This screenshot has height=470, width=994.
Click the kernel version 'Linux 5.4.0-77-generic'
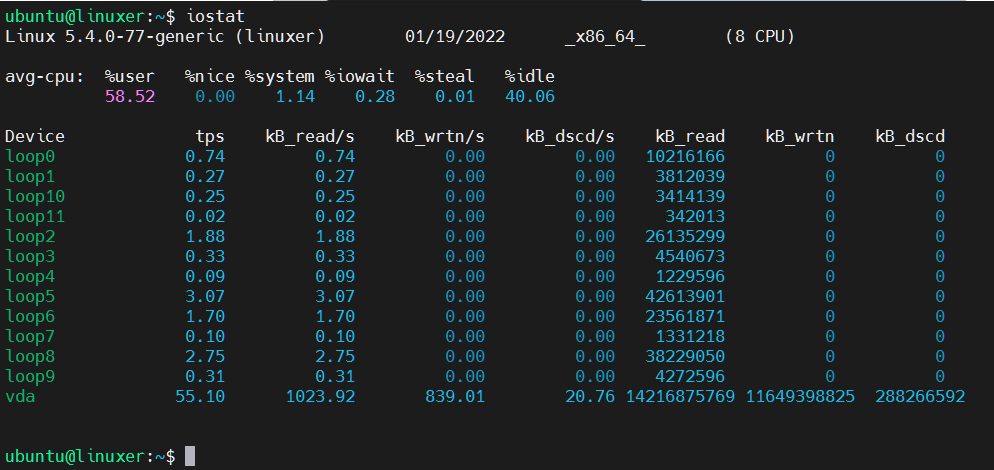[x=115, y=36]
